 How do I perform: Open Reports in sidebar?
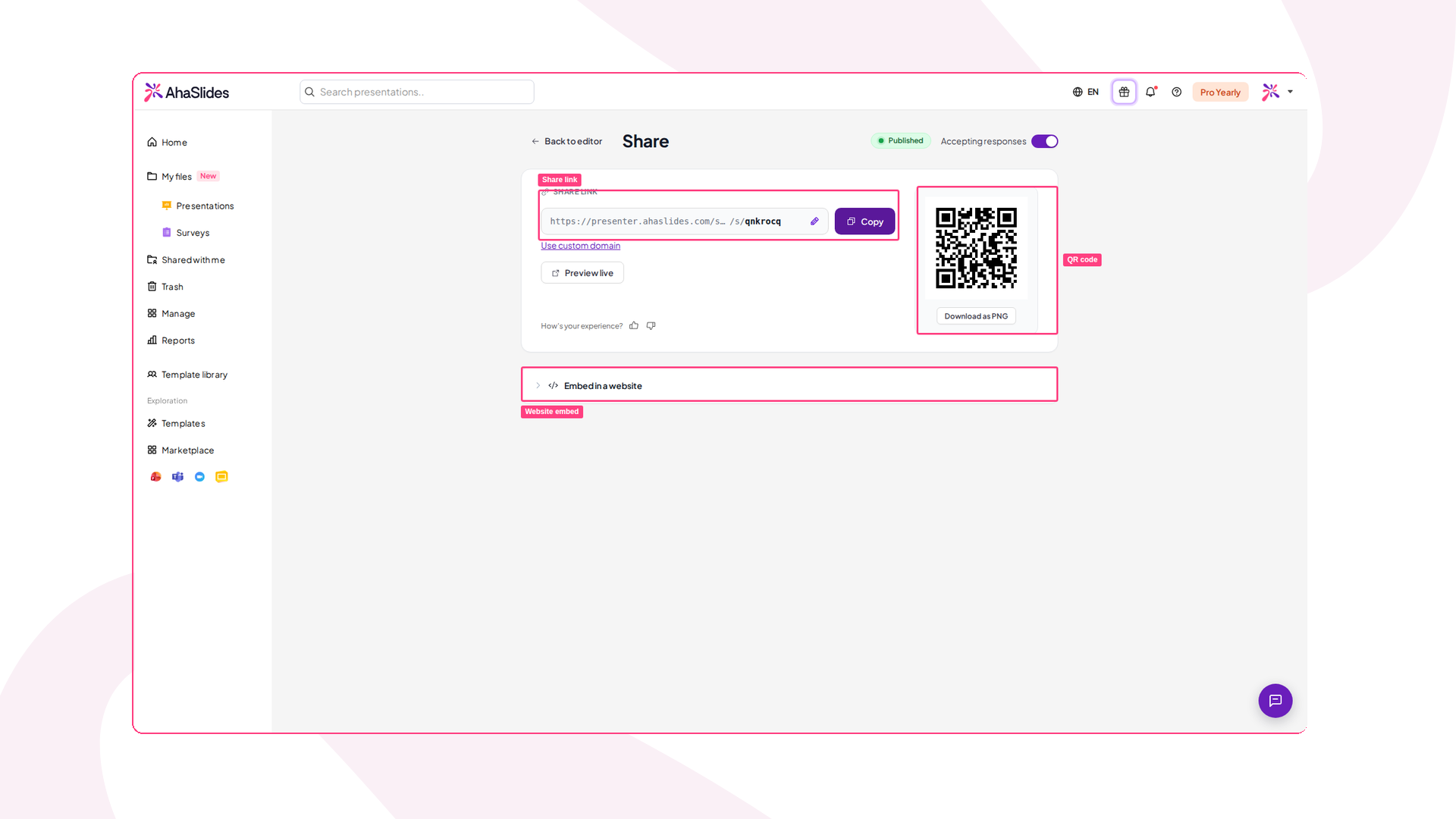(x=171, y=340)
